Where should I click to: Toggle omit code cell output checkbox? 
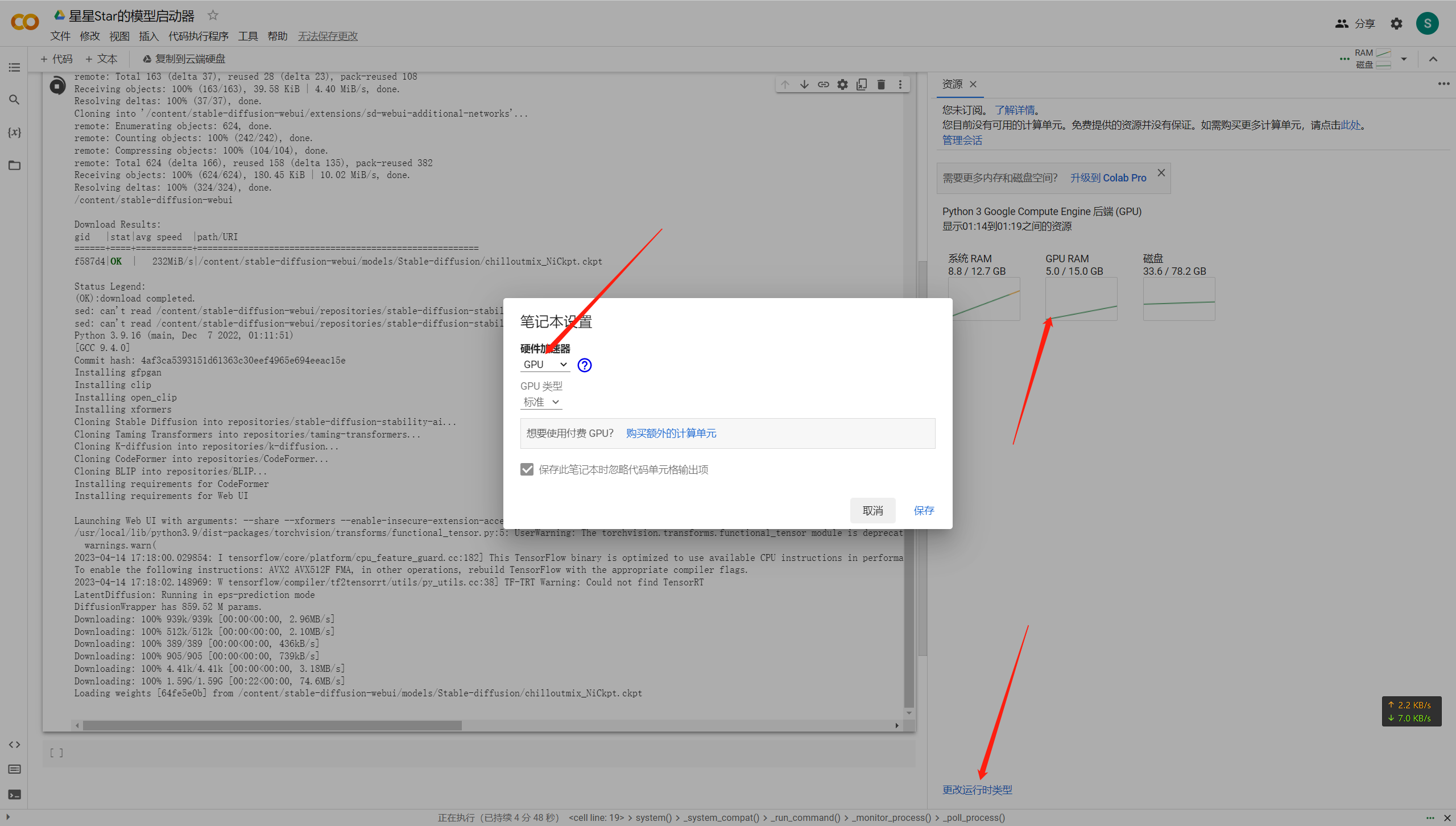click(527, 469)
